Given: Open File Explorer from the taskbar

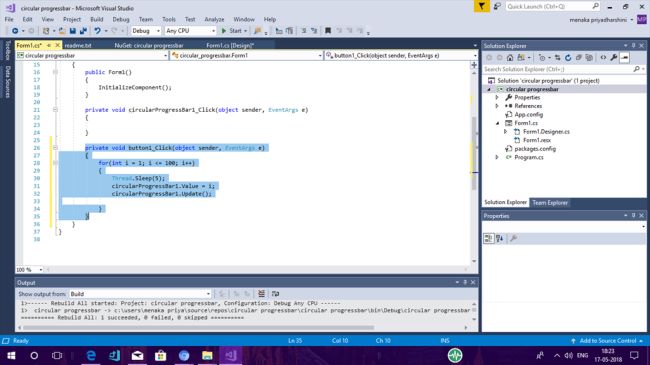Looking at the screenshot, I should pos(207,355).
